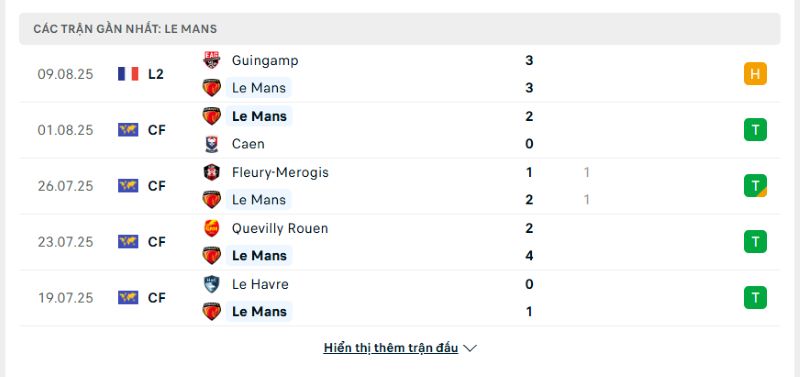The width and height of the screenshot is (800, 377).
Task: Select the Quevilly Rouen team name
Action: 280,228
